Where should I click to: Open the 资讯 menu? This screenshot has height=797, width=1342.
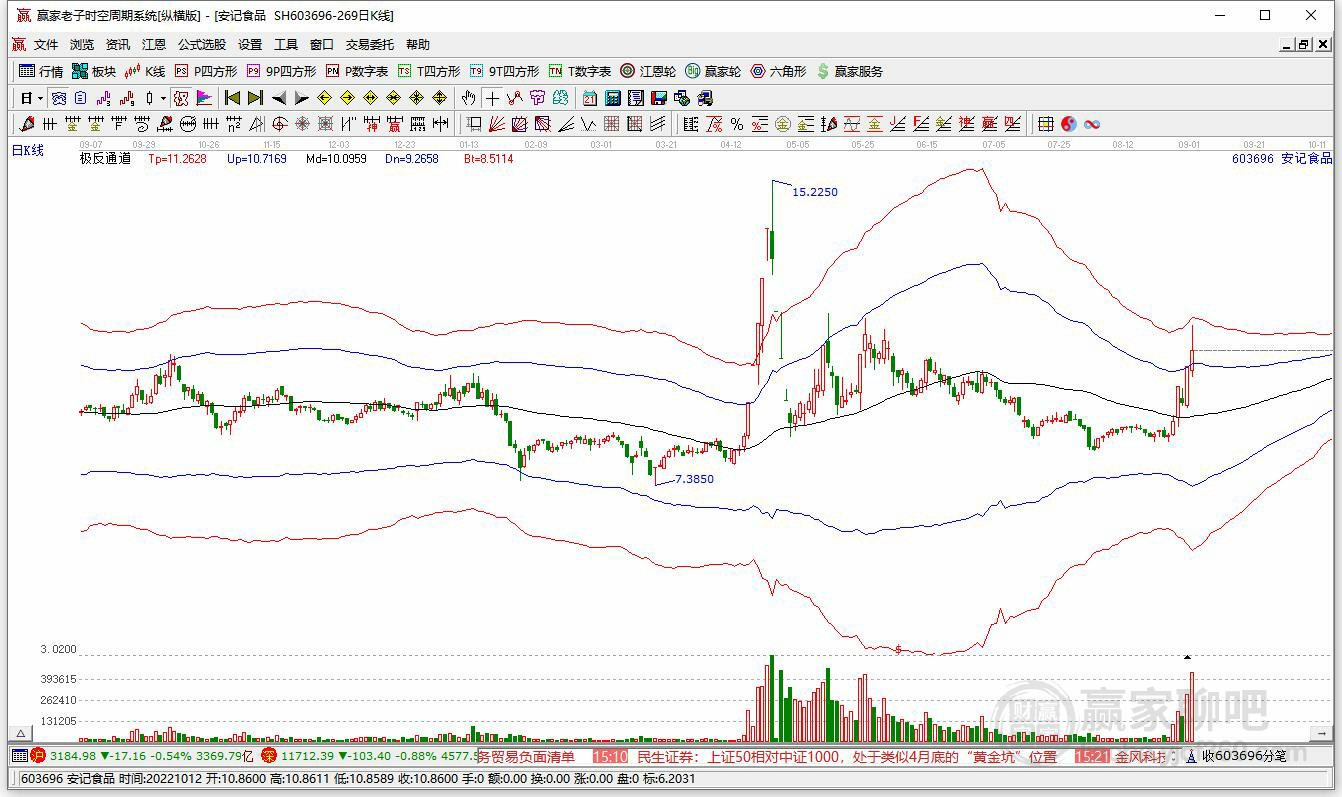pyautogui.click(x=118, y=45)
